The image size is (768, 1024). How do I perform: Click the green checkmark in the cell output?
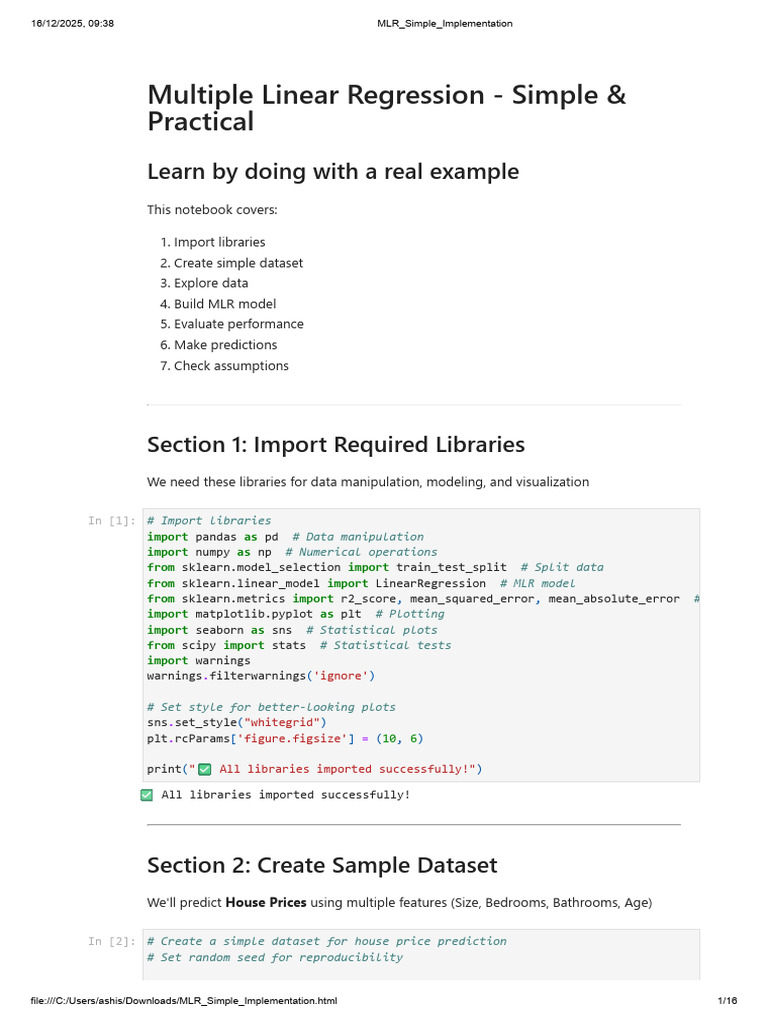pos(146,795)
